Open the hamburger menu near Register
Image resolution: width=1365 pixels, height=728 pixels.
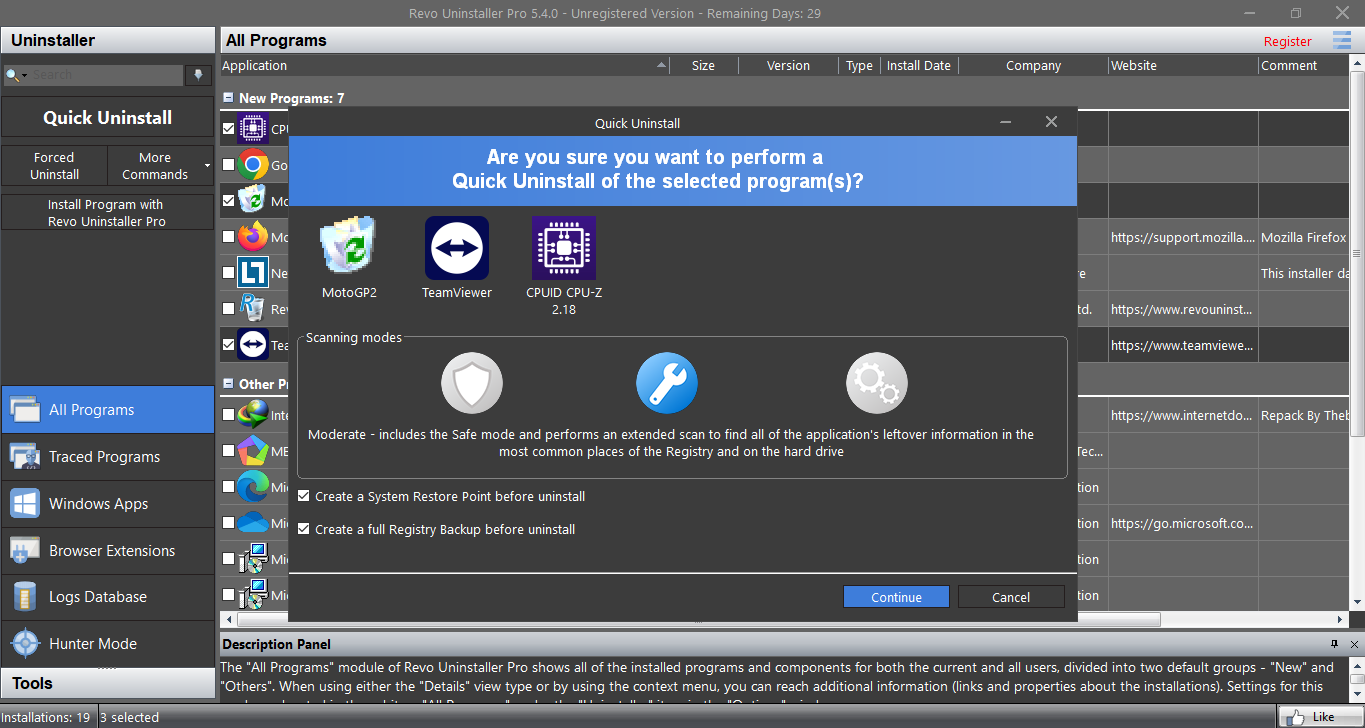1341,40
